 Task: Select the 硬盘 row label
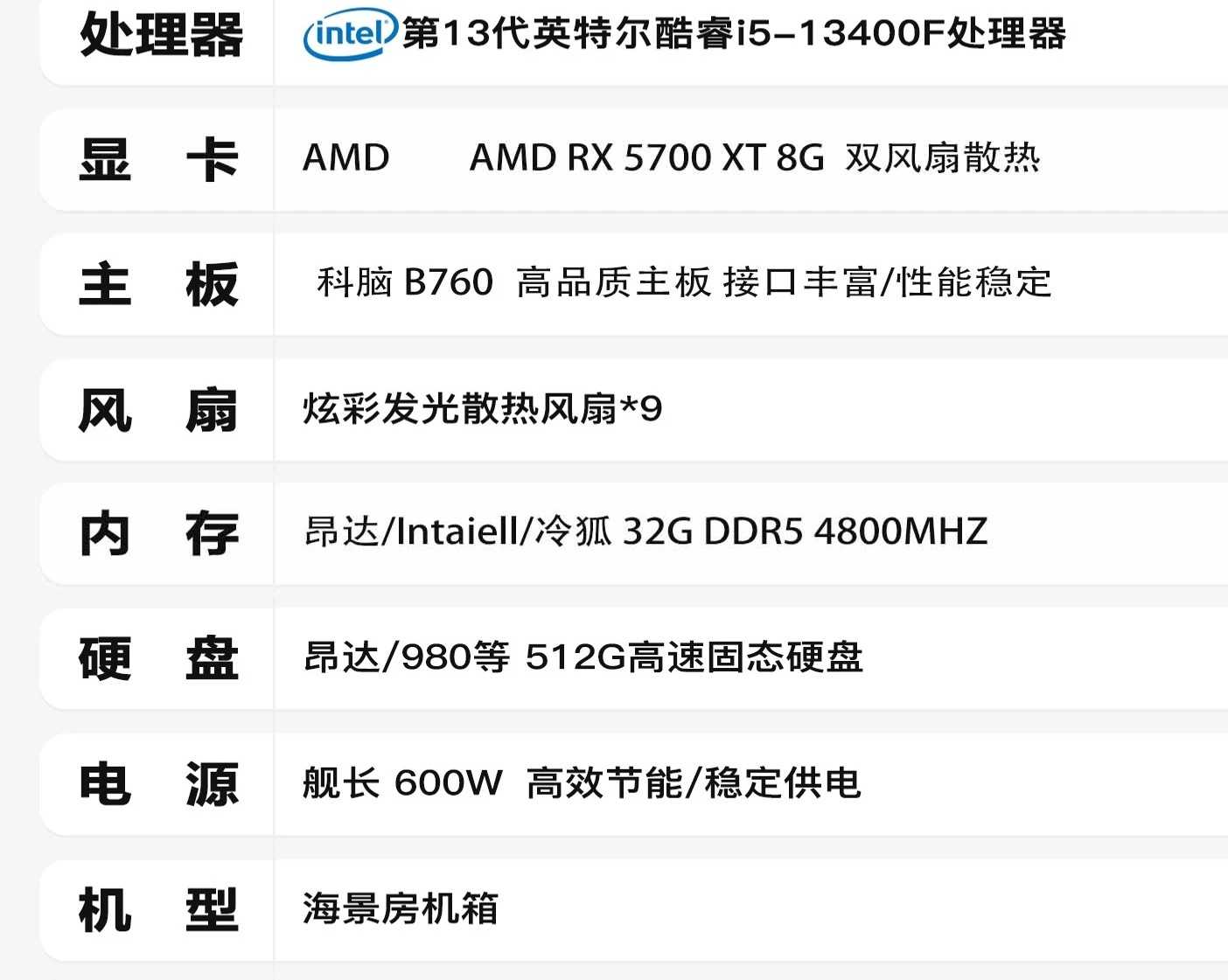coord(158,659)
